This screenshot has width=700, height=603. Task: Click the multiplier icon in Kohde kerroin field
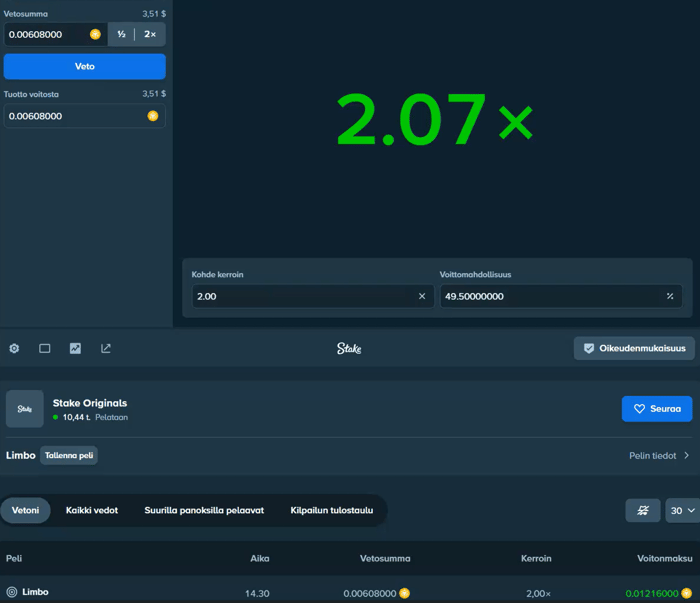pyautogui.click(x=422, y=296)
